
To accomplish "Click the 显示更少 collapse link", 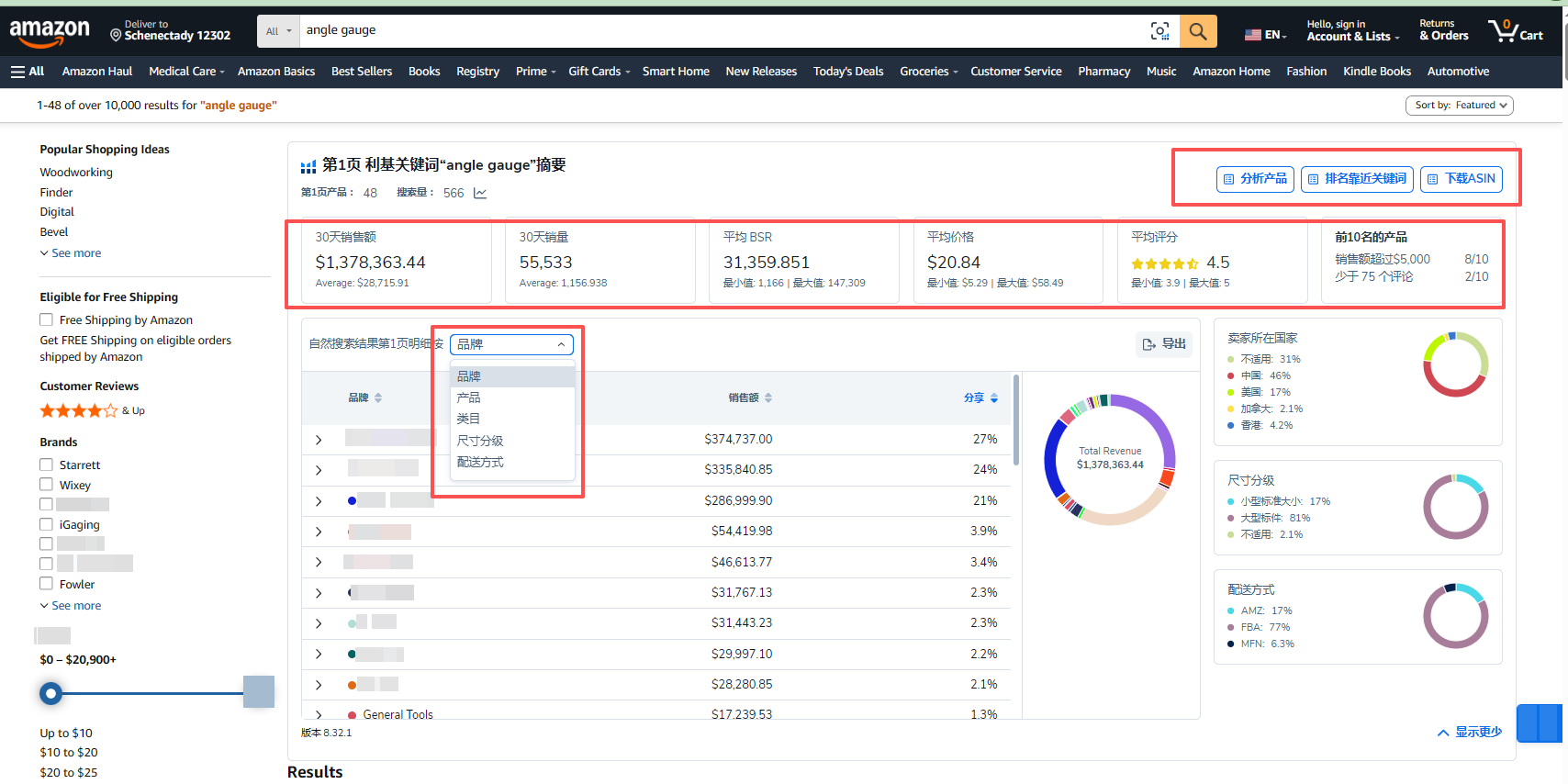I will 1469,732.
